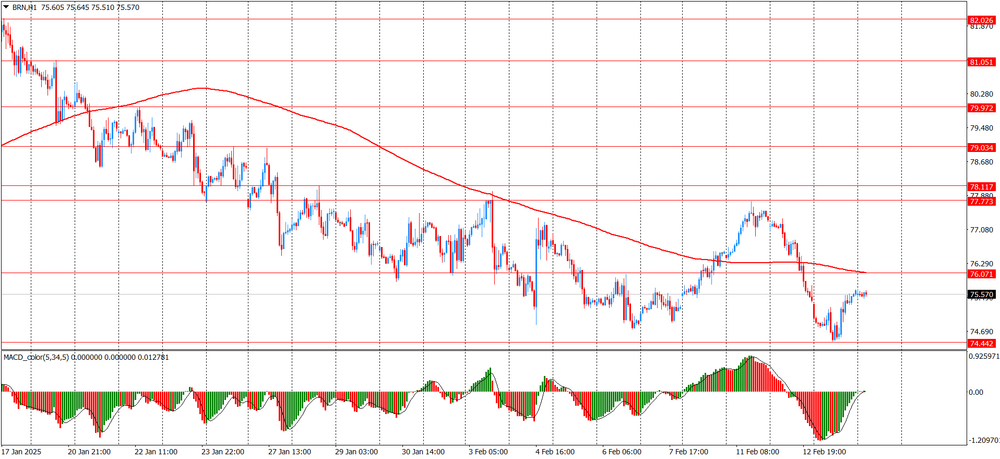Click the 74.690 price scale label
The image size is (1000, 459).
tap(981, 331)
